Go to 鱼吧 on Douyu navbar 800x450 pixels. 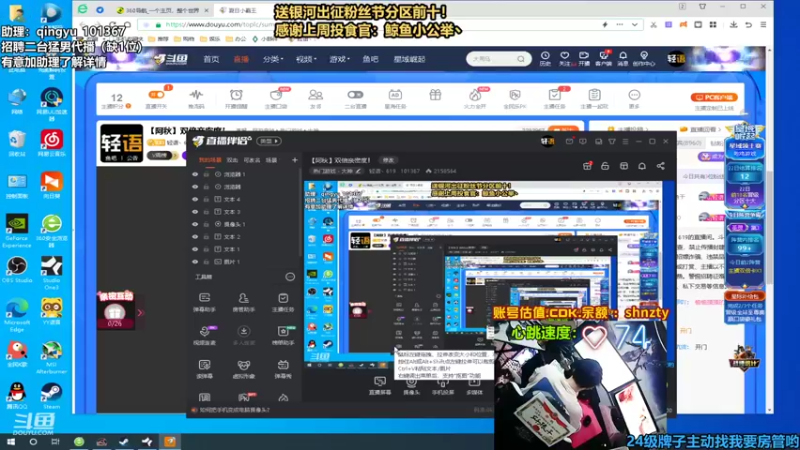[x=370, y=59]
